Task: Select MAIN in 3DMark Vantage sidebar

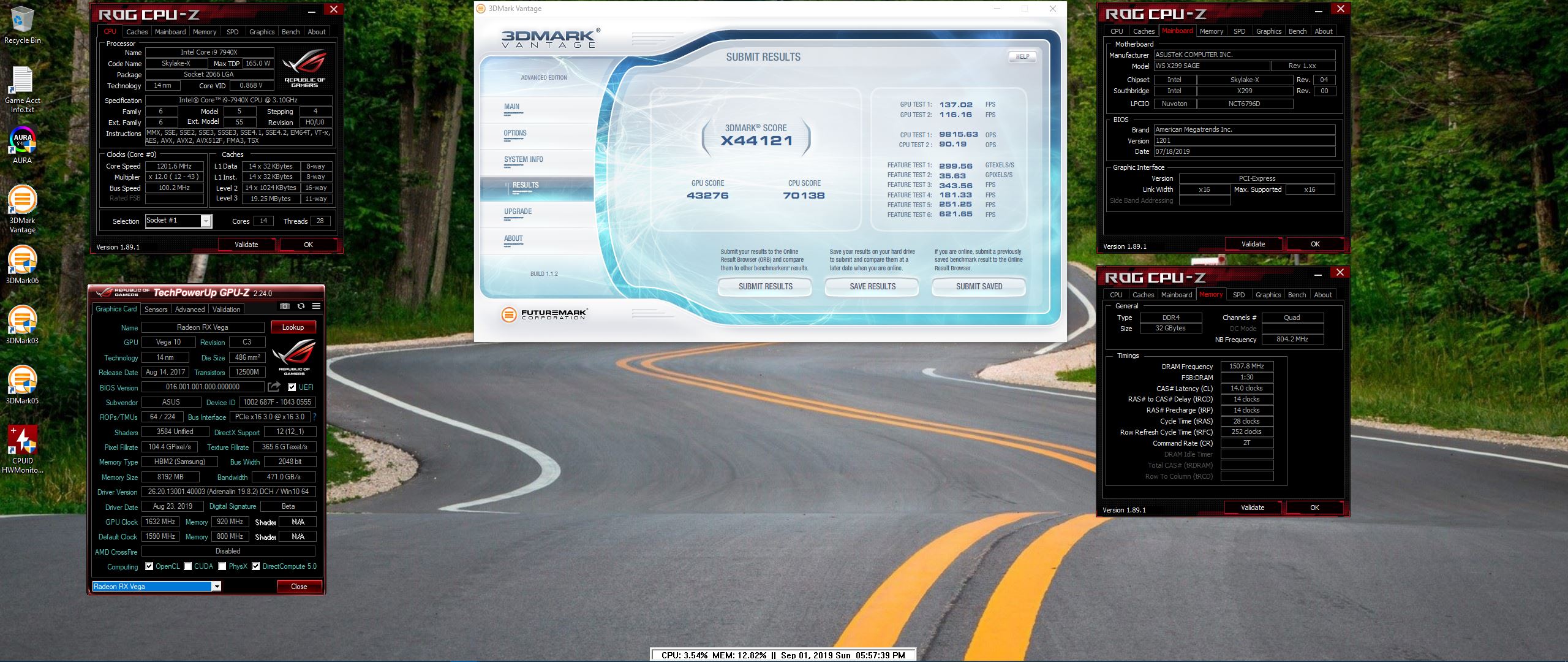Action: tap(511, 107)
